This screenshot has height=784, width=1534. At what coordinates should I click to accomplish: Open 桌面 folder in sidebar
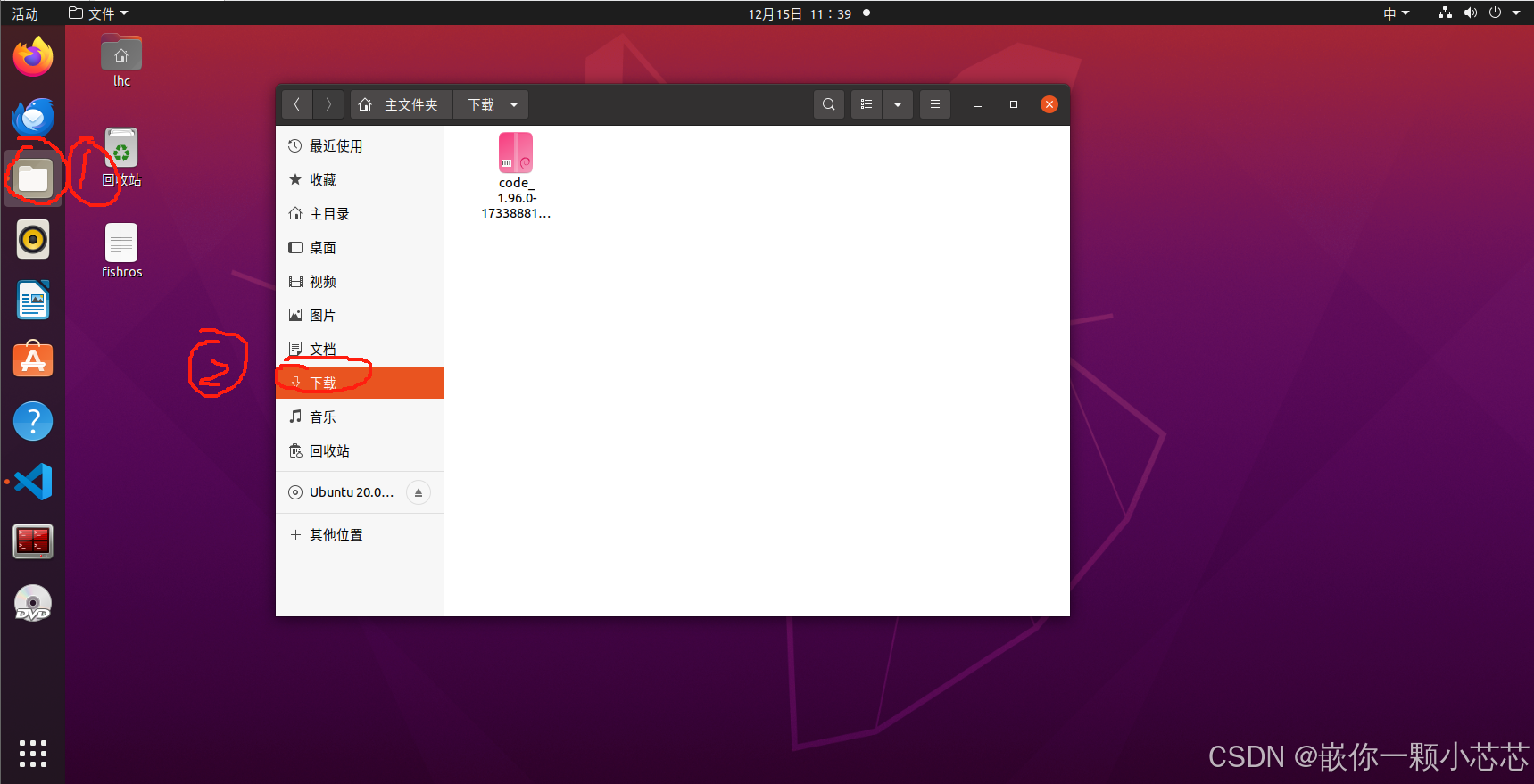pos(360,248)
